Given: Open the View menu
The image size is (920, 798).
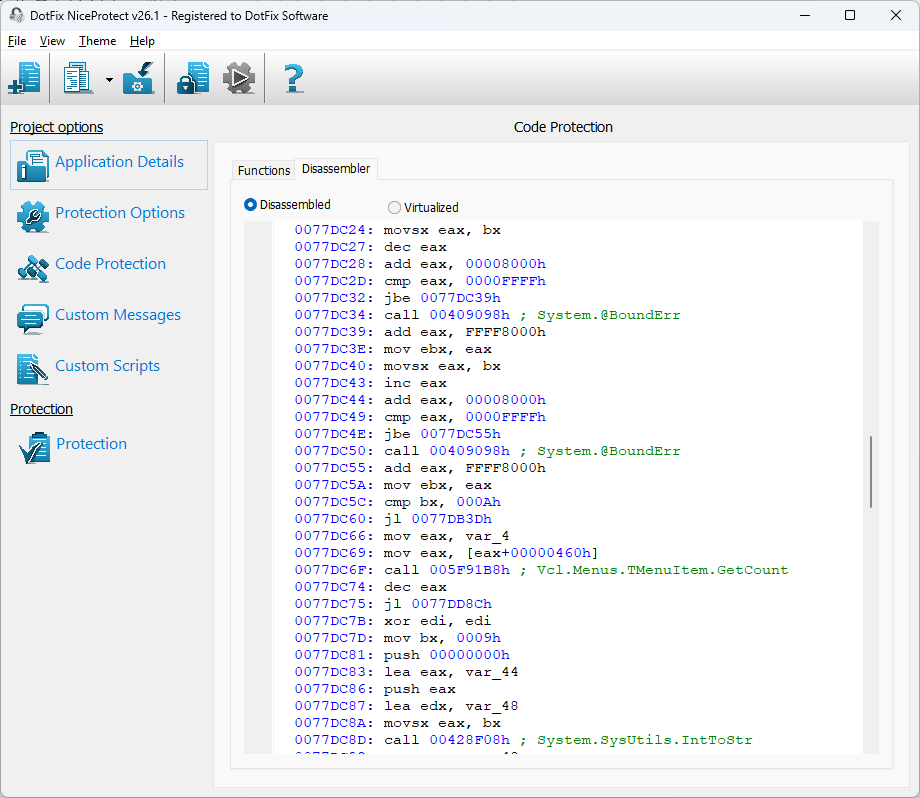Looking at the screenshot, I should click(x=52, y=41).
